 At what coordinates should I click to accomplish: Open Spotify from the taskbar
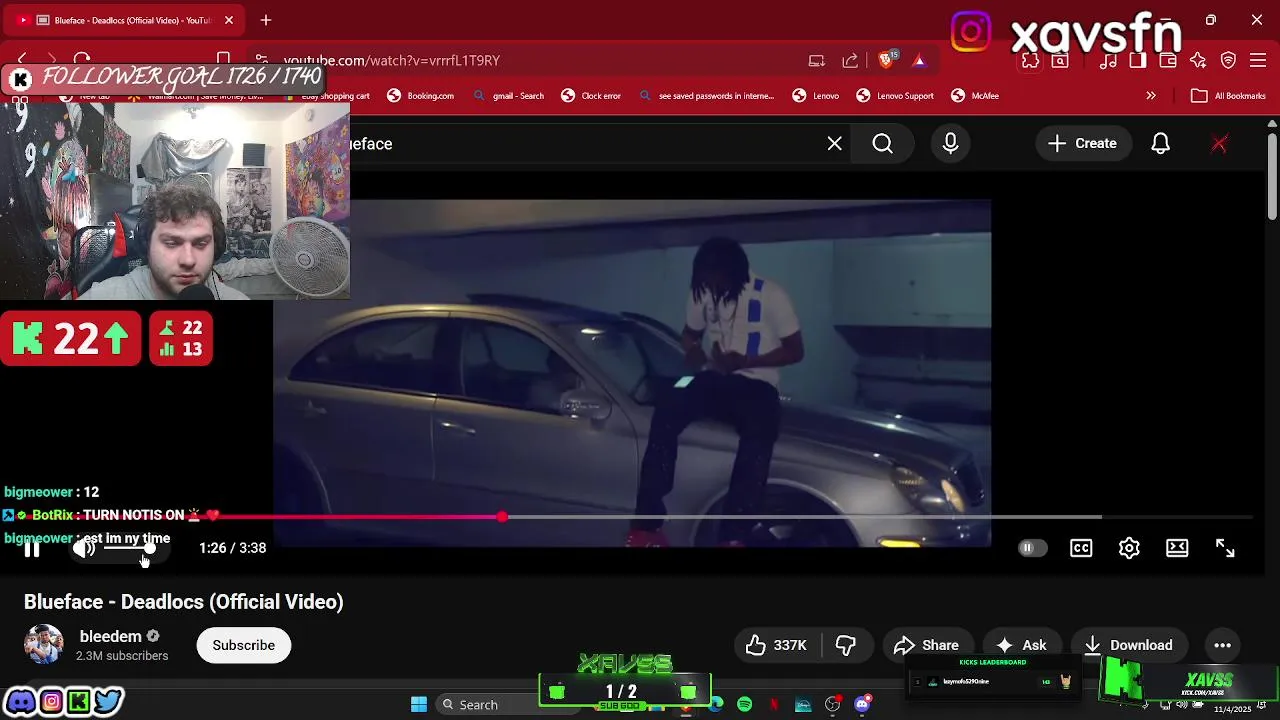745,705
